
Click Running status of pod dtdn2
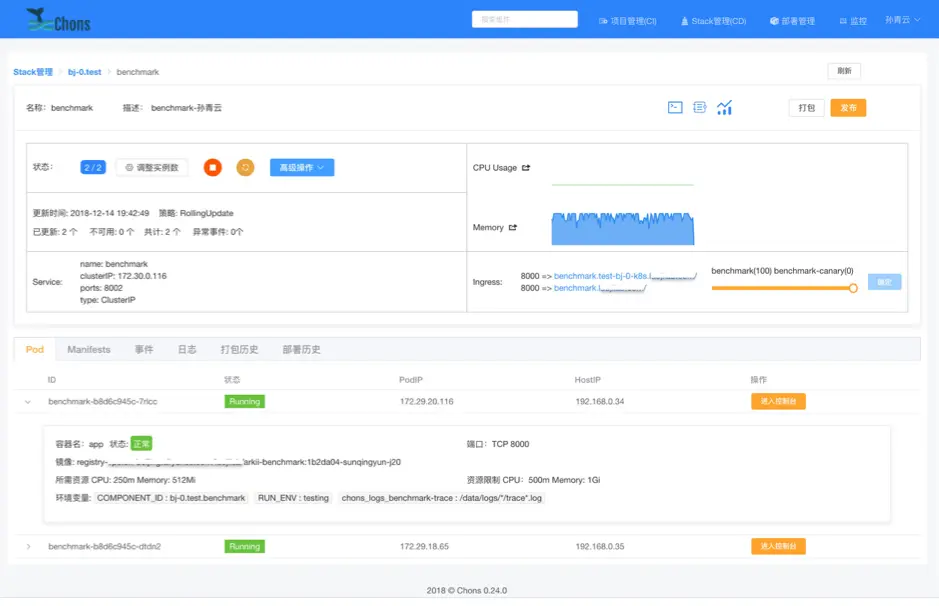[x=244, y=547]
